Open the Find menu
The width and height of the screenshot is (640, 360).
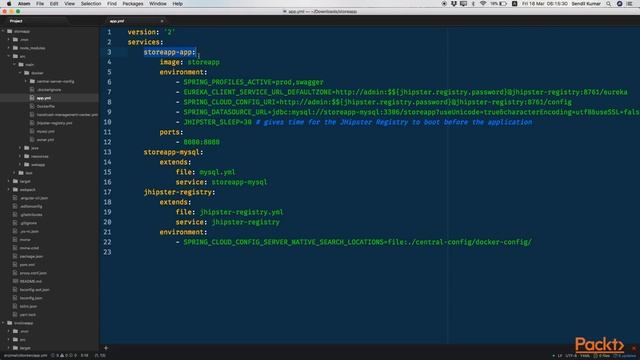(112, 4)
